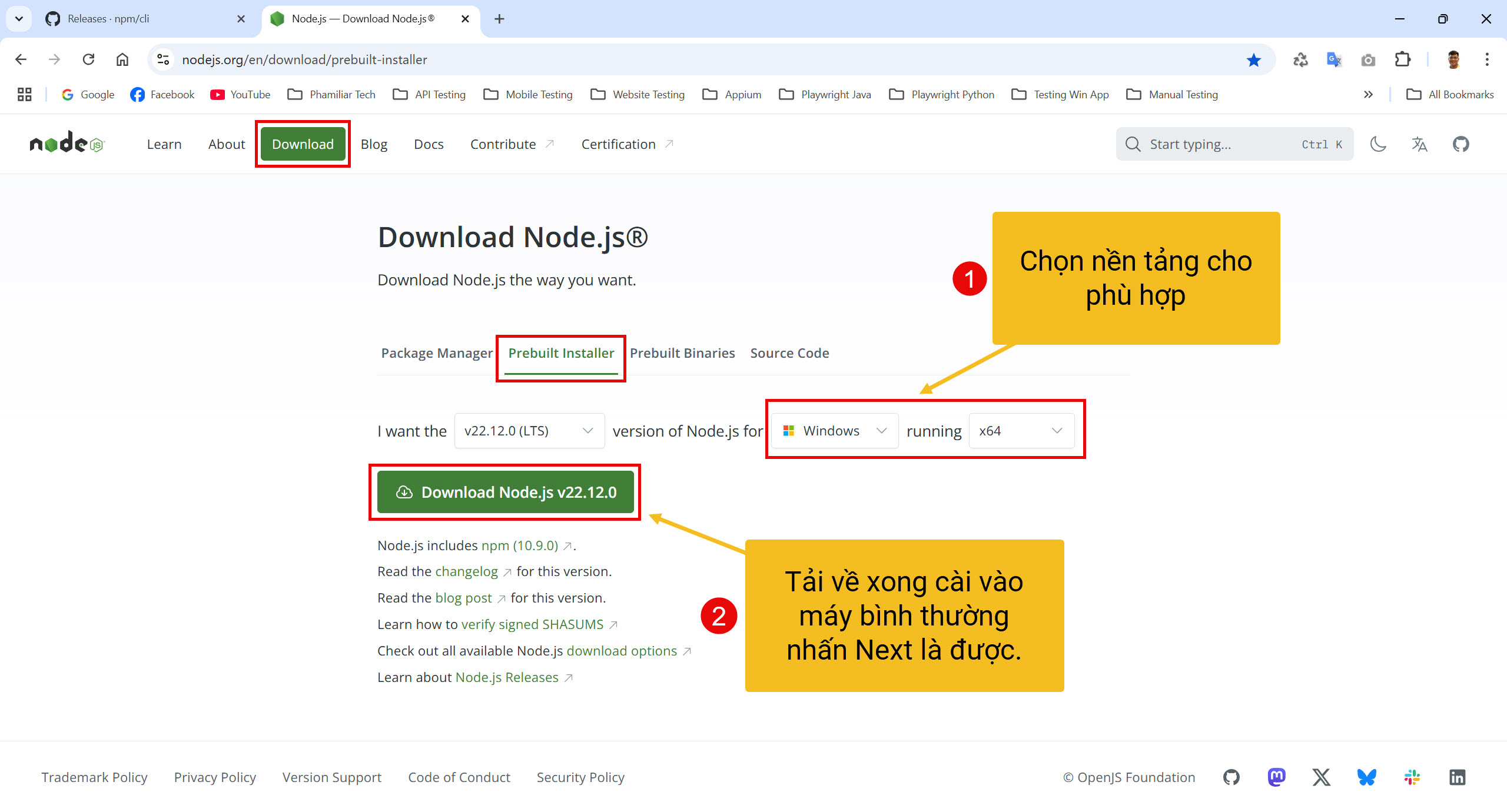1507x812 pixels.
Task: Close the Releases npm/cli tab
Action: tap(241, 19)
